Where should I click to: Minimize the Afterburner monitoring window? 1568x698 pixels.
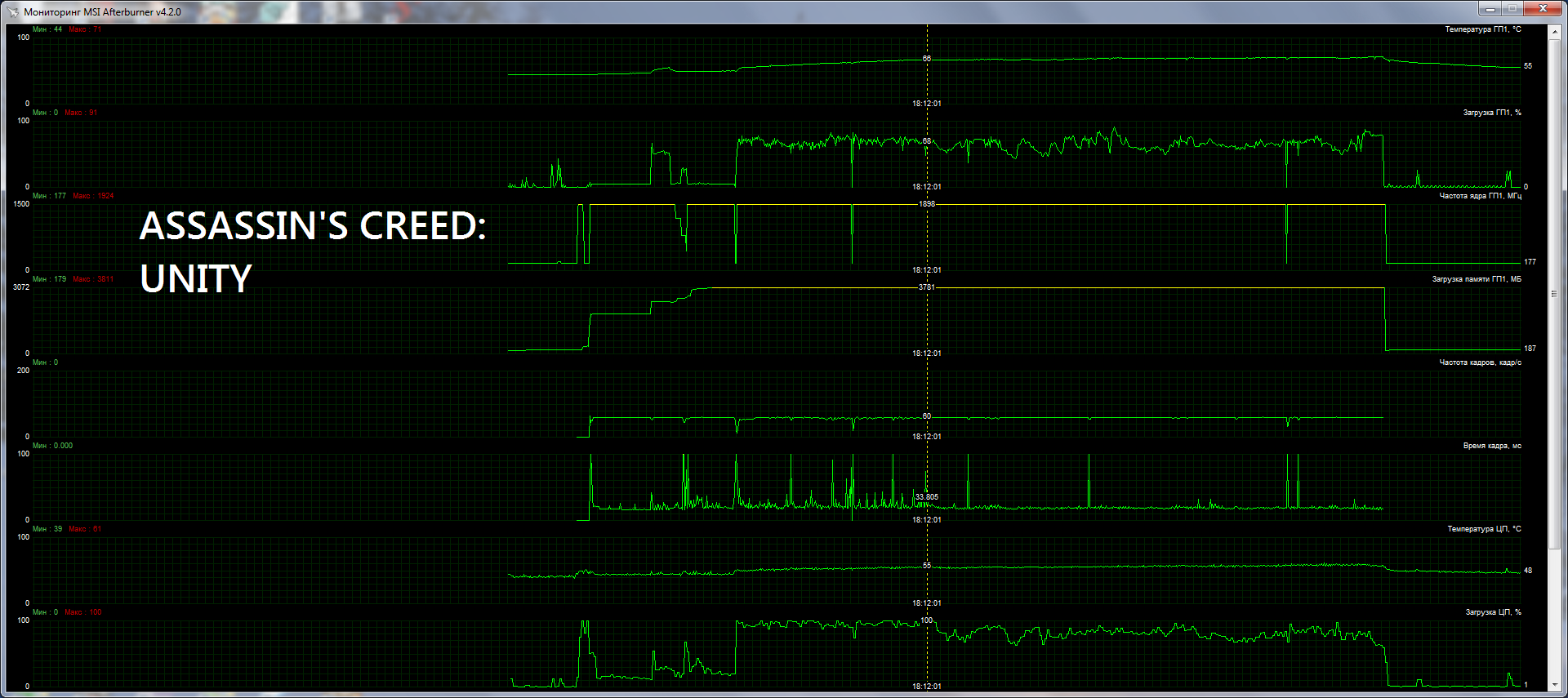[1490, 9]
